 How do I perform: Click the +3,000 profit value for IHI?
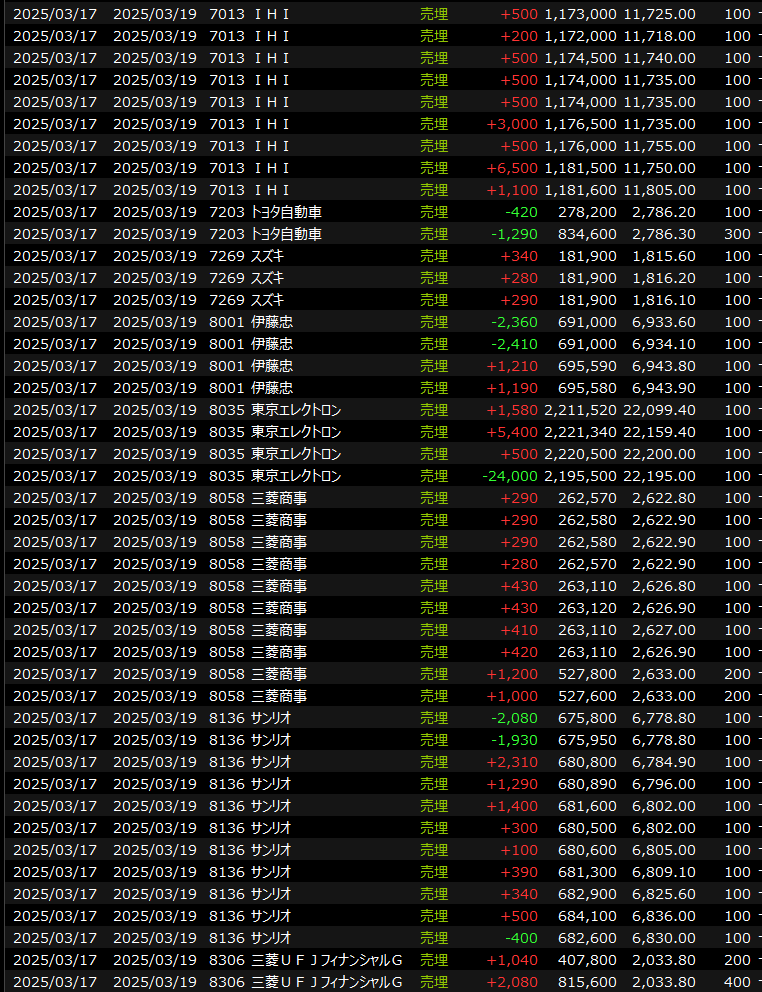[x=512, y=124]
